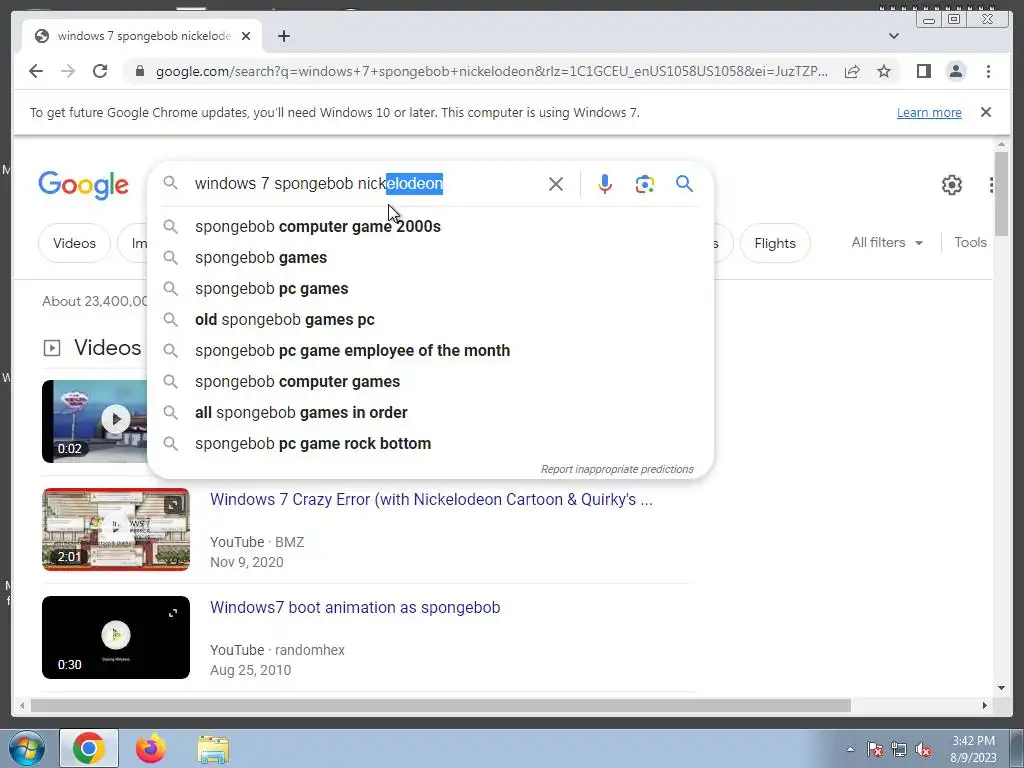Viewport: 1024px width, 768px height.
Task: Choose suggestion spongebob games
Action: tap(430, 257)
